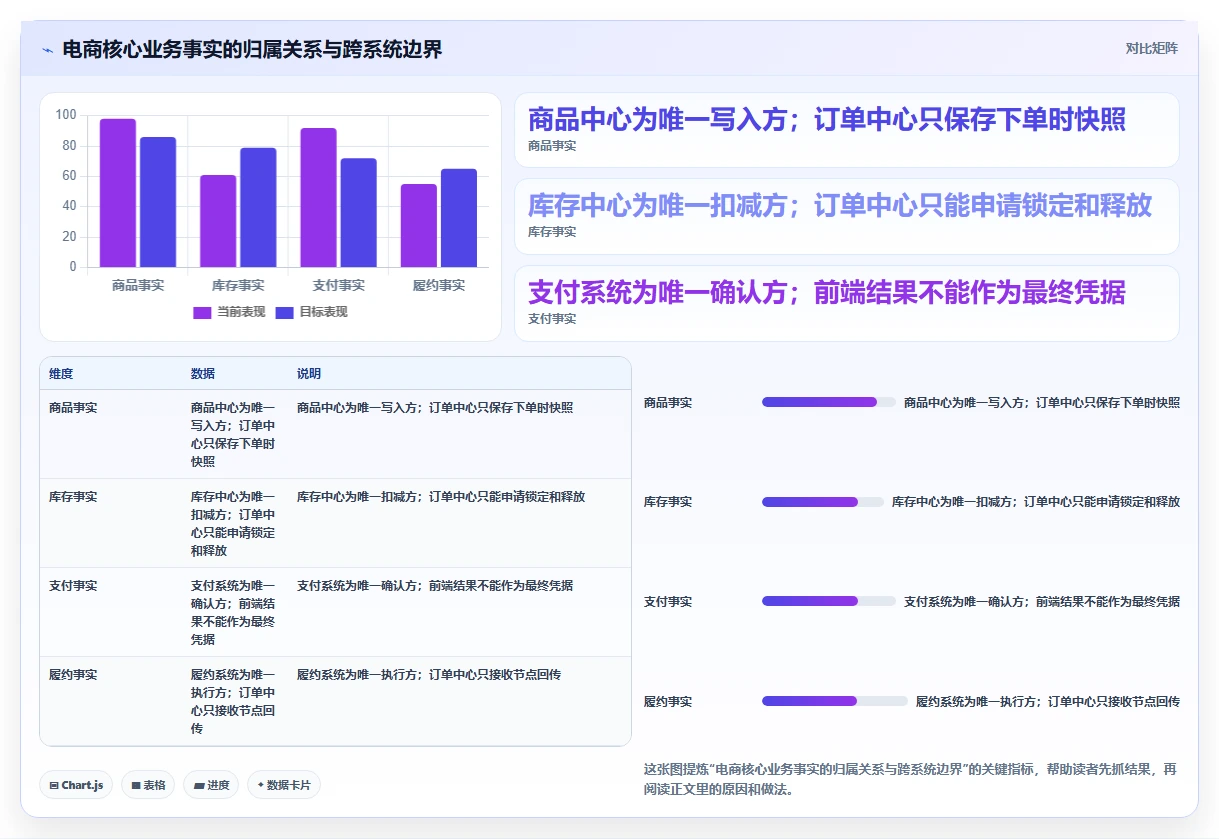Click title 电商核心业务事实的归属关系与跨系统边界
This screenshot has height=839, width=1219.
pyautogui.click(x=252, y=50)
